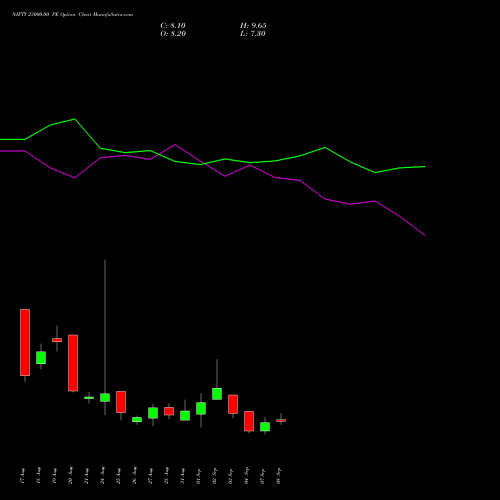Click the "20 Aug" date axis label
Image resolution: width=500 pixels, height=500 pixels.
pos(71,475)
